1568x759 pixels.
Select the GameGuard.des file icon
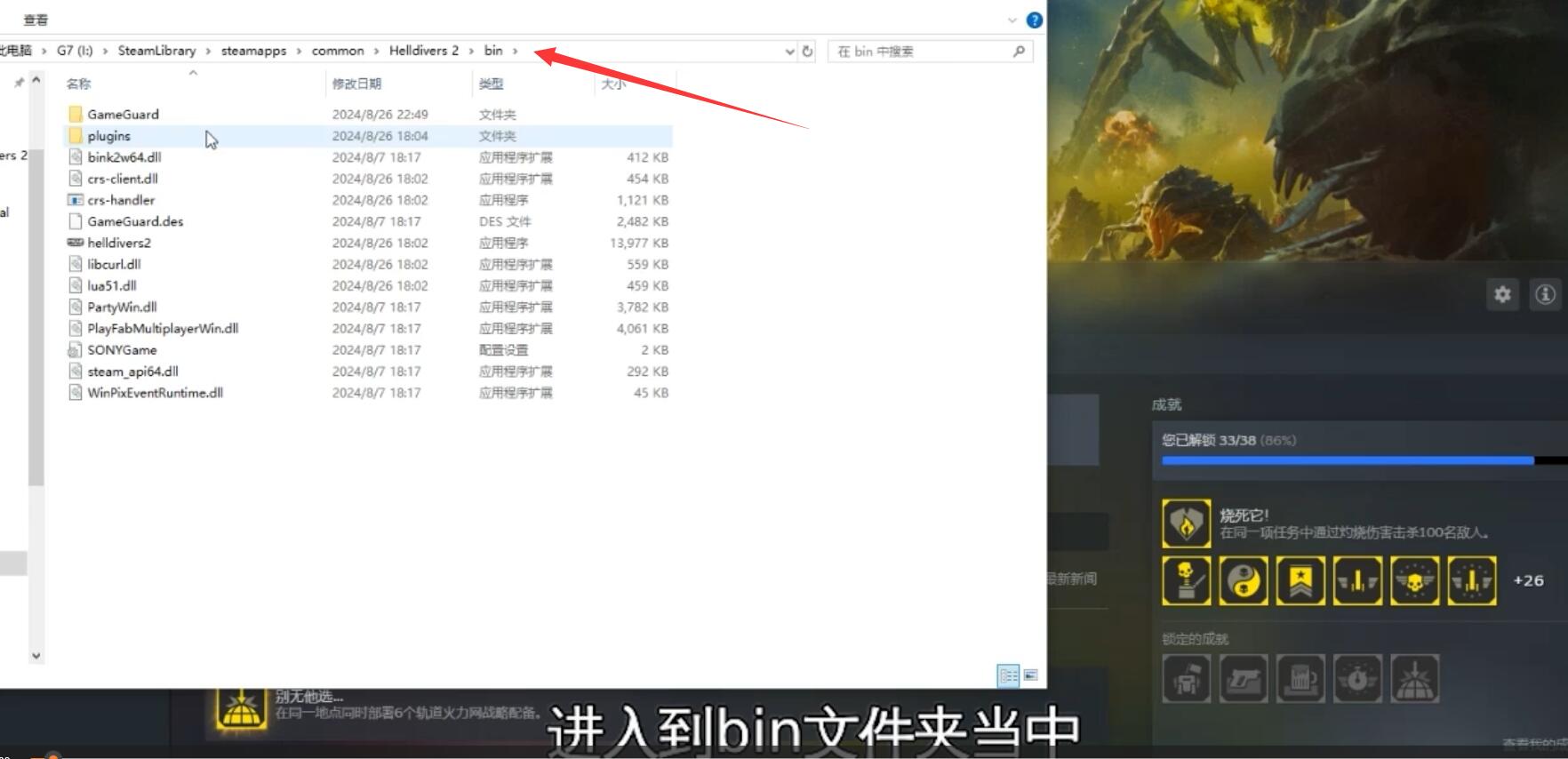[x=76, y=221]
